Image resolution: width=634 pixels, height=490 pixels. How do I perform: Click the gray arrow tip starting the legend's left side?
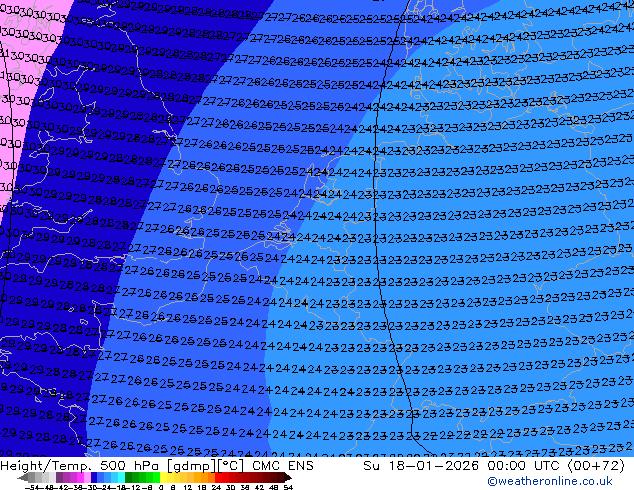23,477
